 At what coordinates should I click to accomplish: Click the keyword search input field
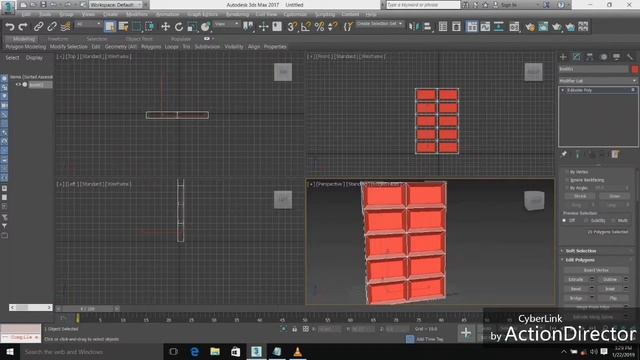pyautogui.click(x=423, y=5)
